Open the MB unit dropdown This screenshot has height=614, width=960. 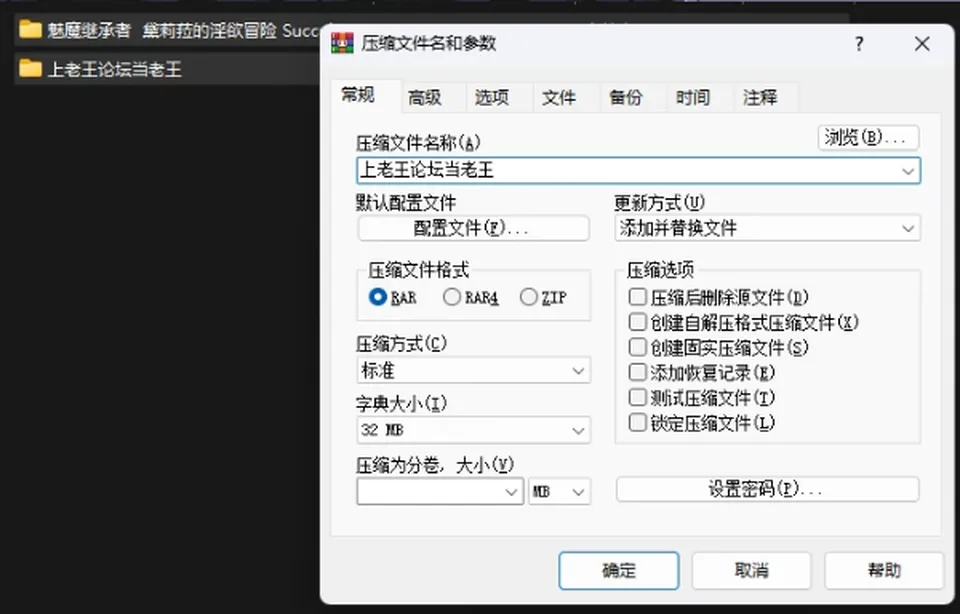point(560,492)
